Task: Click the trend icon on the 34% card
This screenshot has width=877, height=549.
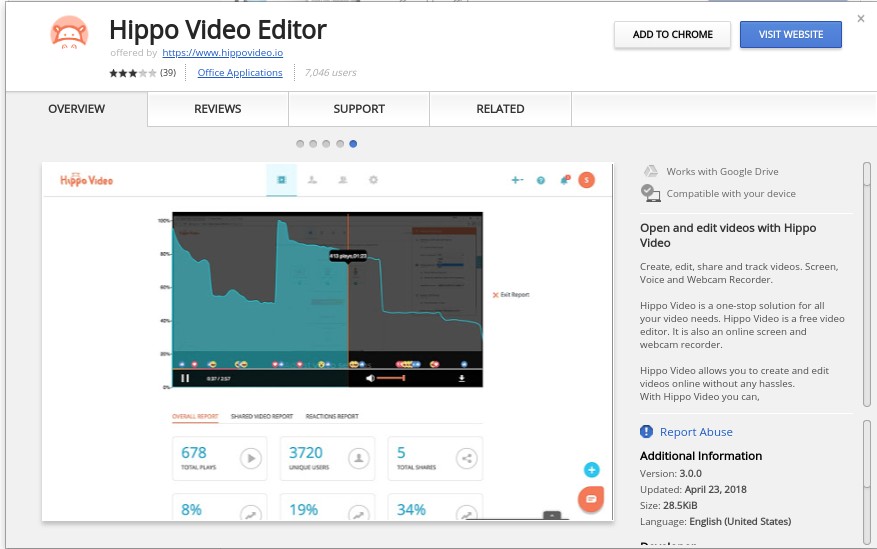Action: (x=466, y=513)
